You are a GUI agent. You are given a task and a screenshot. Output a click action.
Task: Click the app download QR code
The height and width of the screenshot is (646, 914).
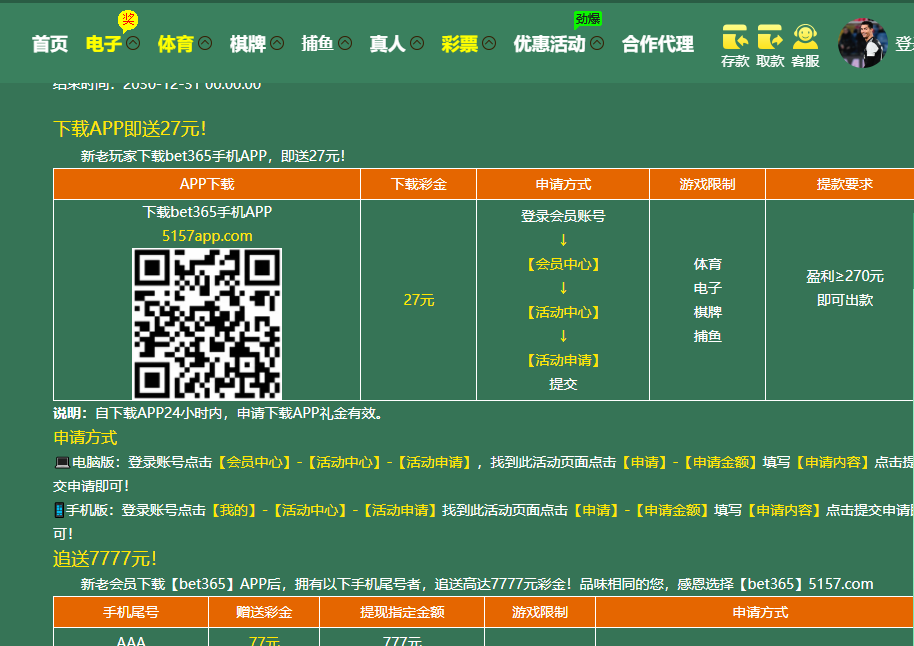point(207,323)
